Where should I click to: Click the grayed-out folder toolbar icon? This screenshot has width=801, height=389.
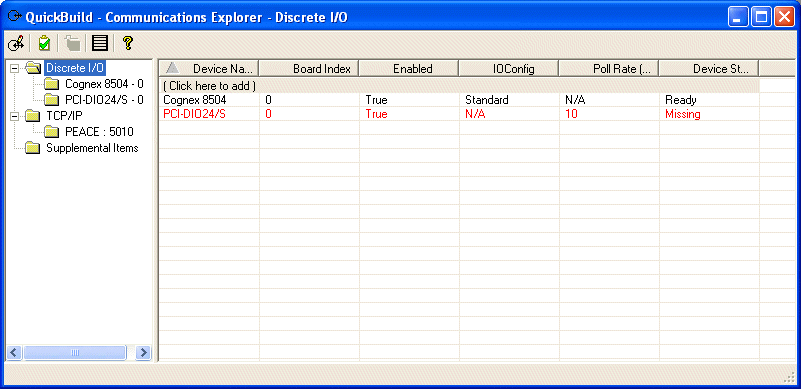point(73,43)
